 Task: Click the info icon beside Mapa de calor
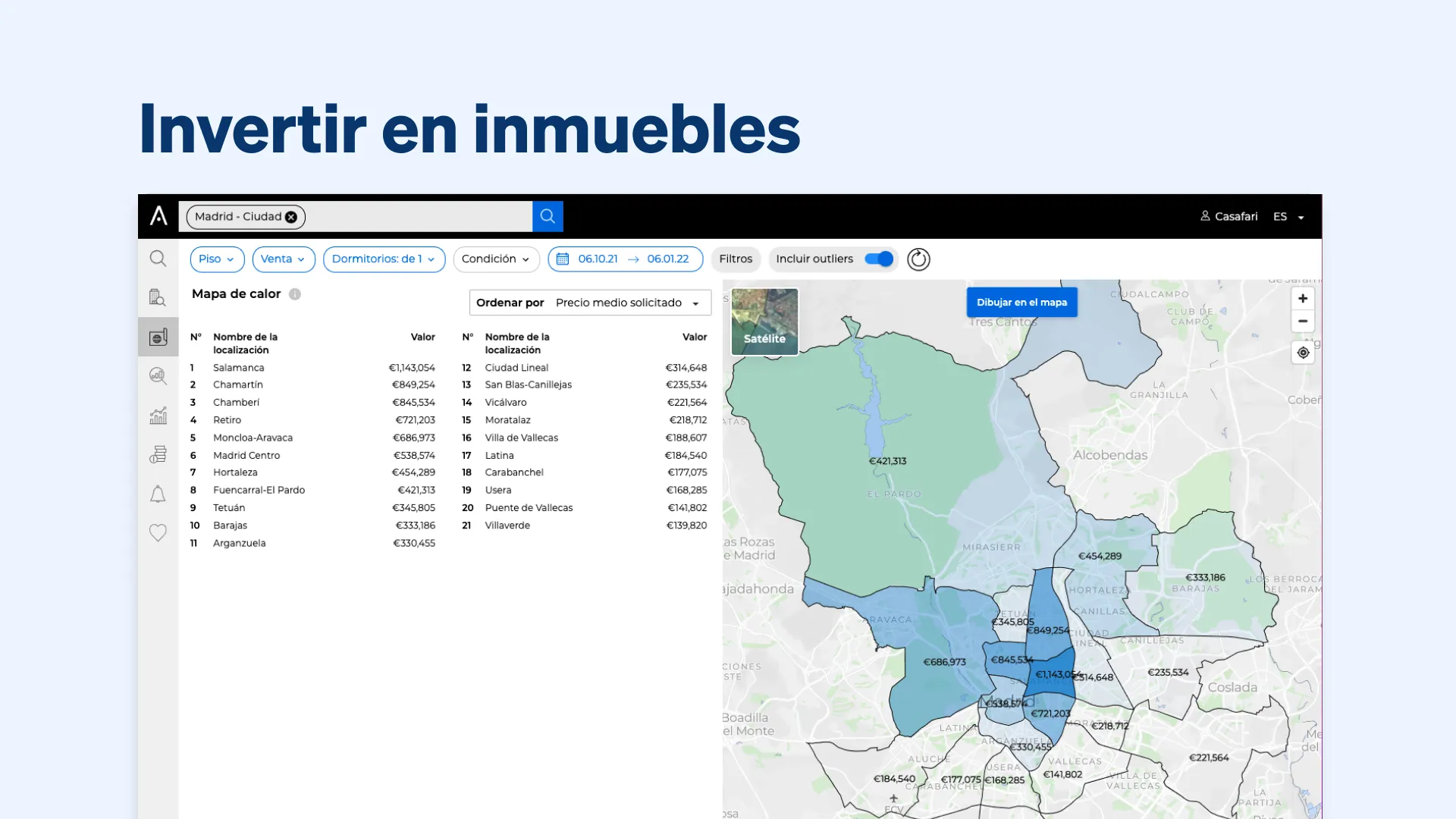pos(295,294)
